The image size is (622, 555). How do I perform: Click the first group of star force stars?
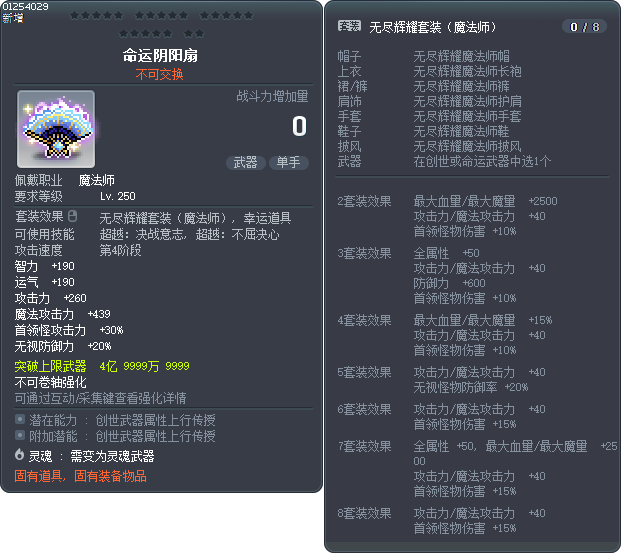96,15
